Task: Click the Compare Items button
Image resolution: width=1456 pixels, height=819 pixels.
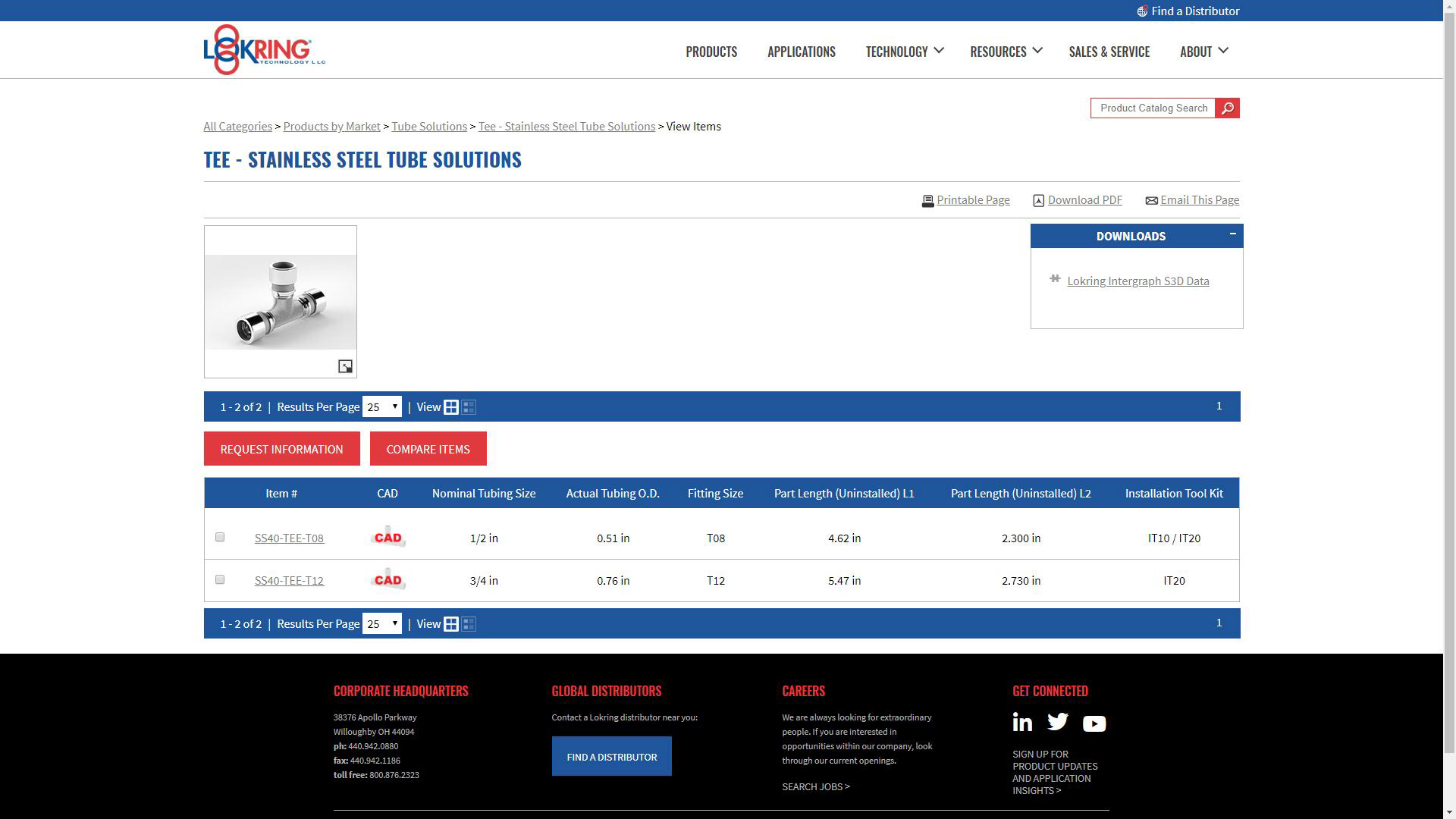Action: [x=428, y=449]
